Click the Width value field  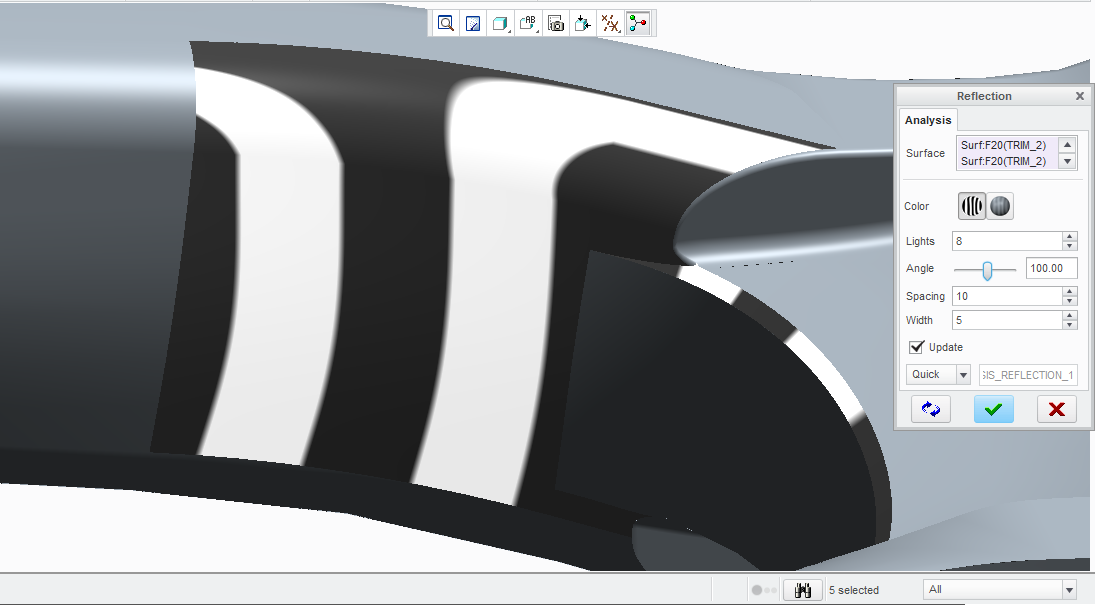pyautogui.click(x=1007, y=320)
